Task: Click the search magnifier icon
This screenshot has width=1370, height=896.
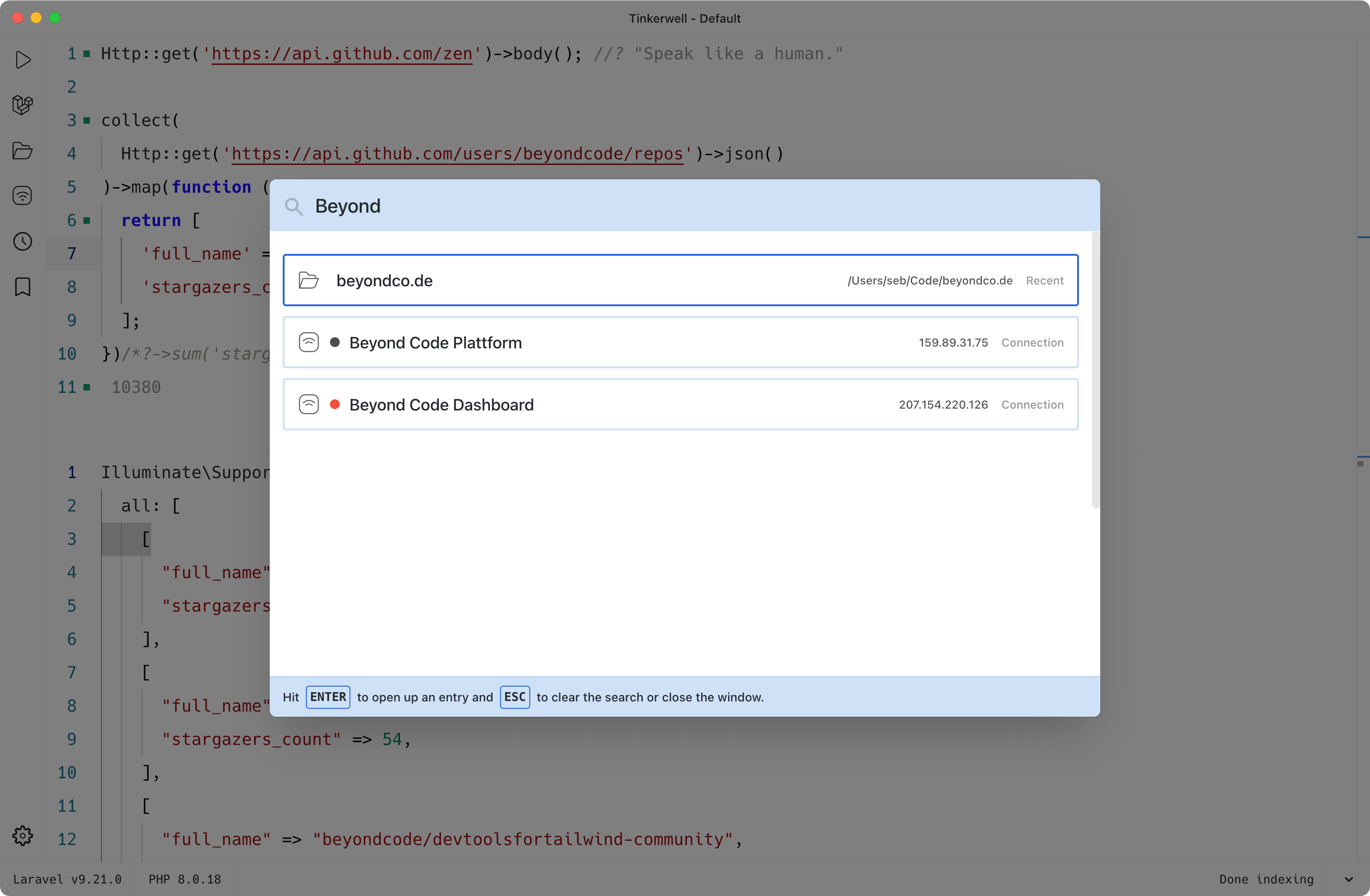Action: 293,207
